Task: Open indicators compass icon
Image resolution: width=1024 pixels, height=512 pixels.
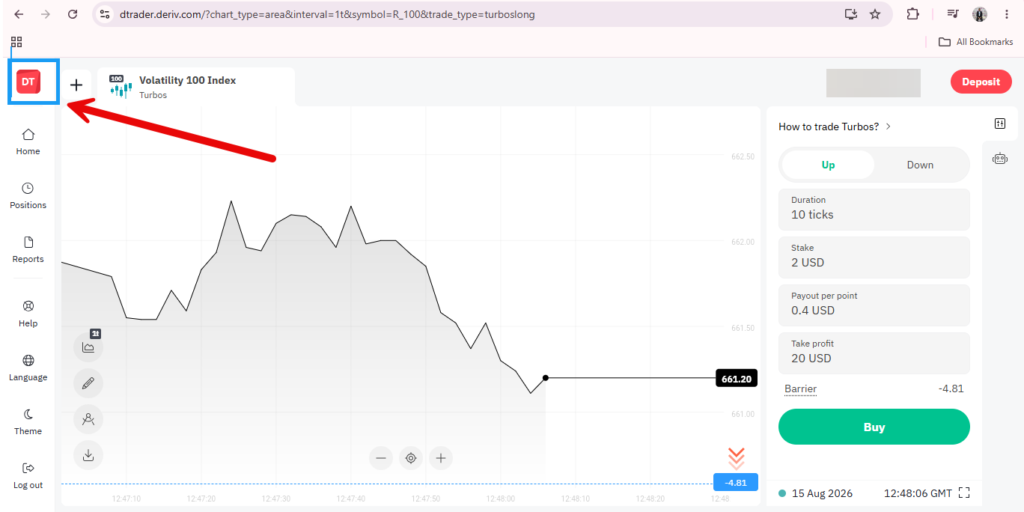Action: coord(88,420)
